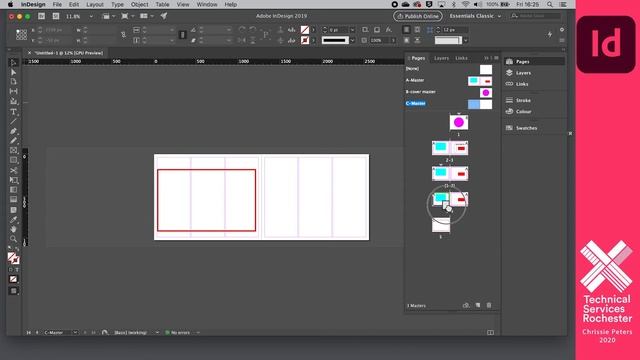
Task: Select the [None] master row
Action: point(449,69)
